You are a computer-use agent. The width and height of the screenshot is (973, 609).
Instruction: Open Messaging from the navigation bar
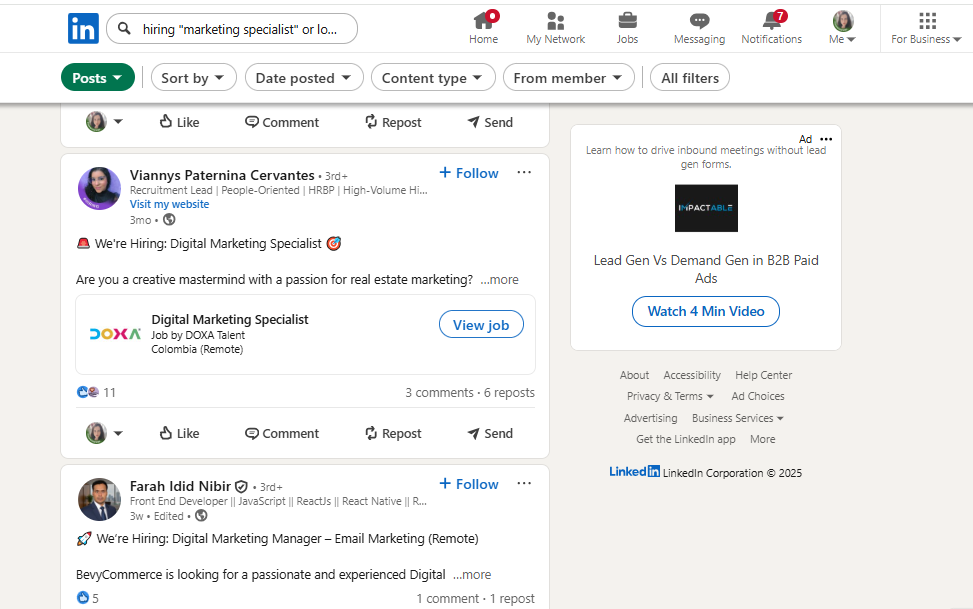coord(699,27)
